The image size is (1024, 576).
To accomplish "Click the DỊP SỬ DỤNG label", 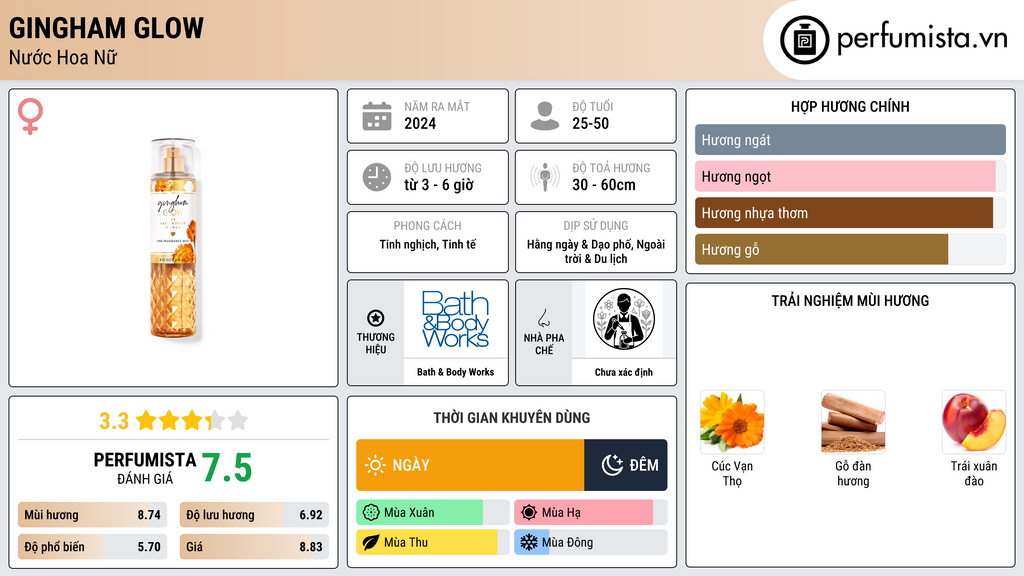I will (596, 225).
